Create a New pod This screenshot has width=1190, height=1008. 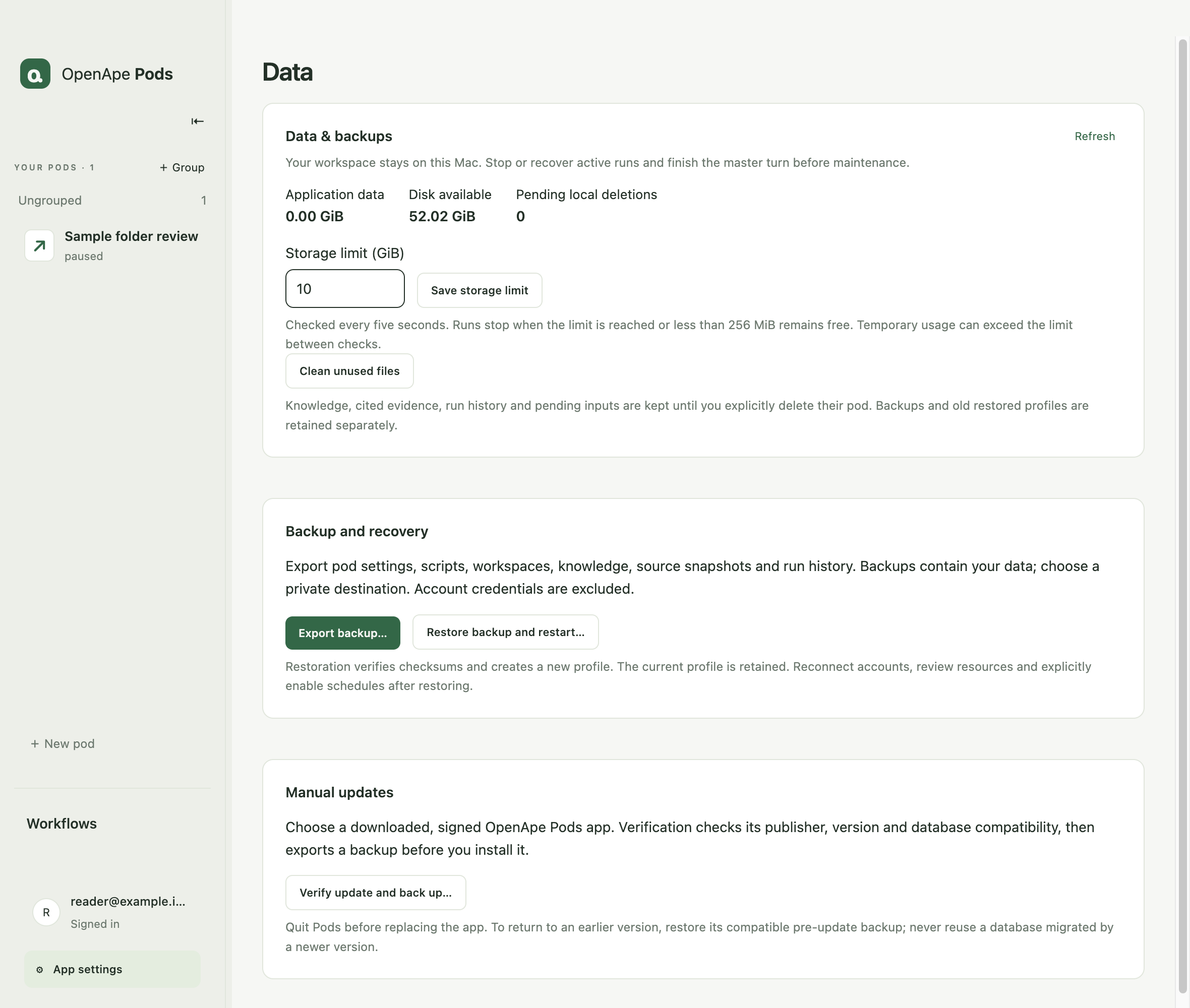click(x=63, y=743)
